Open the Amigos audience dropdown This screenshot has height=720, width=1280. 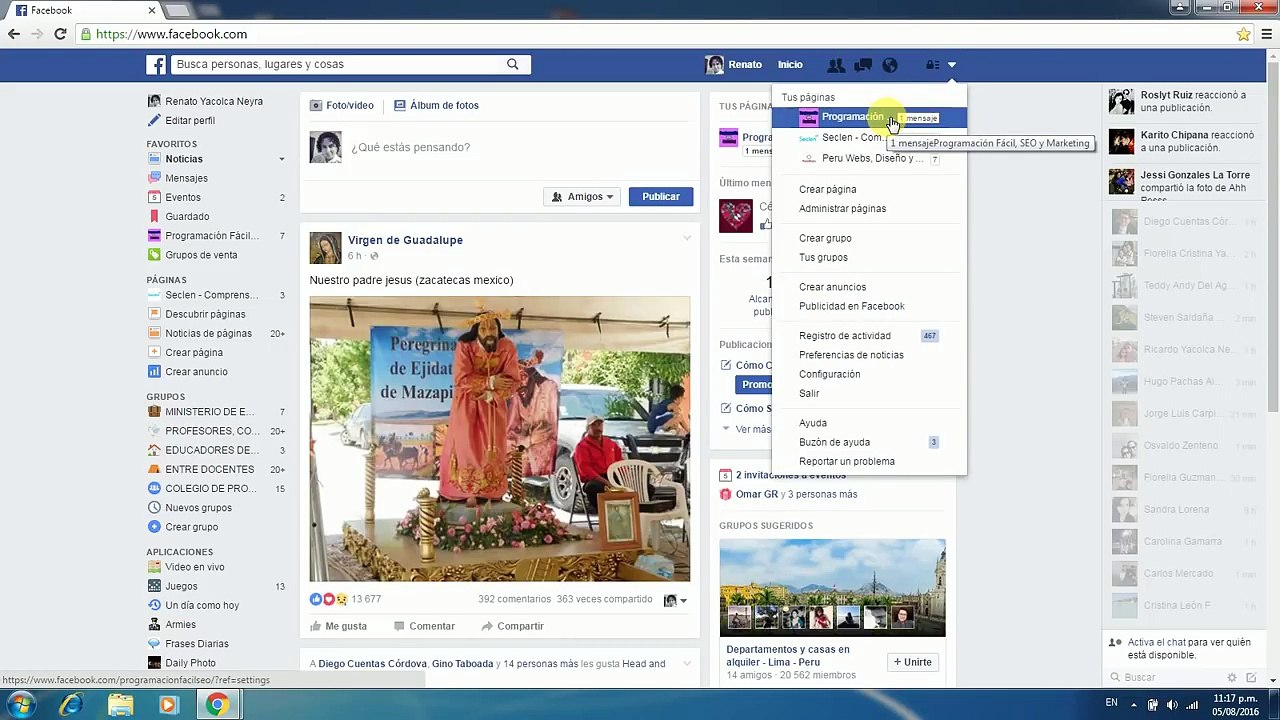583,197
